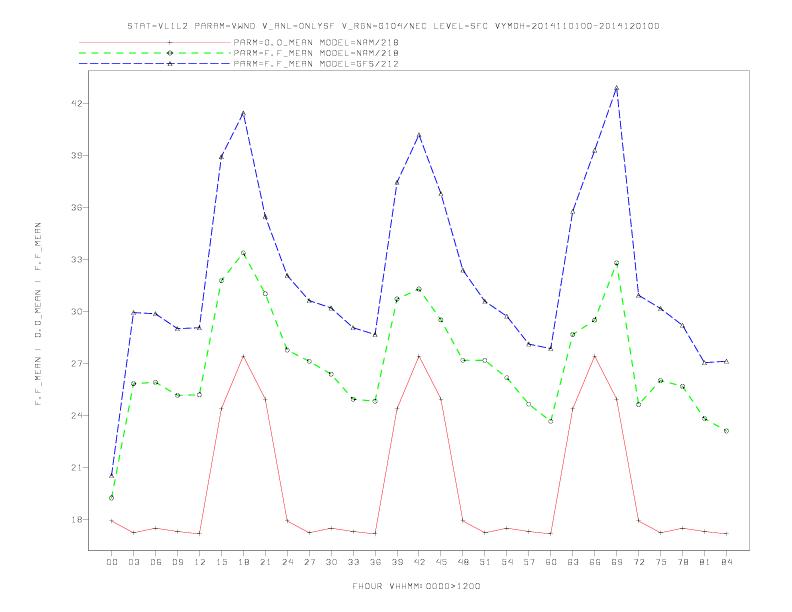The height and width of the screenshot is (612, 792).
Task: Click x-axis tick label 69
Action: 617,562
